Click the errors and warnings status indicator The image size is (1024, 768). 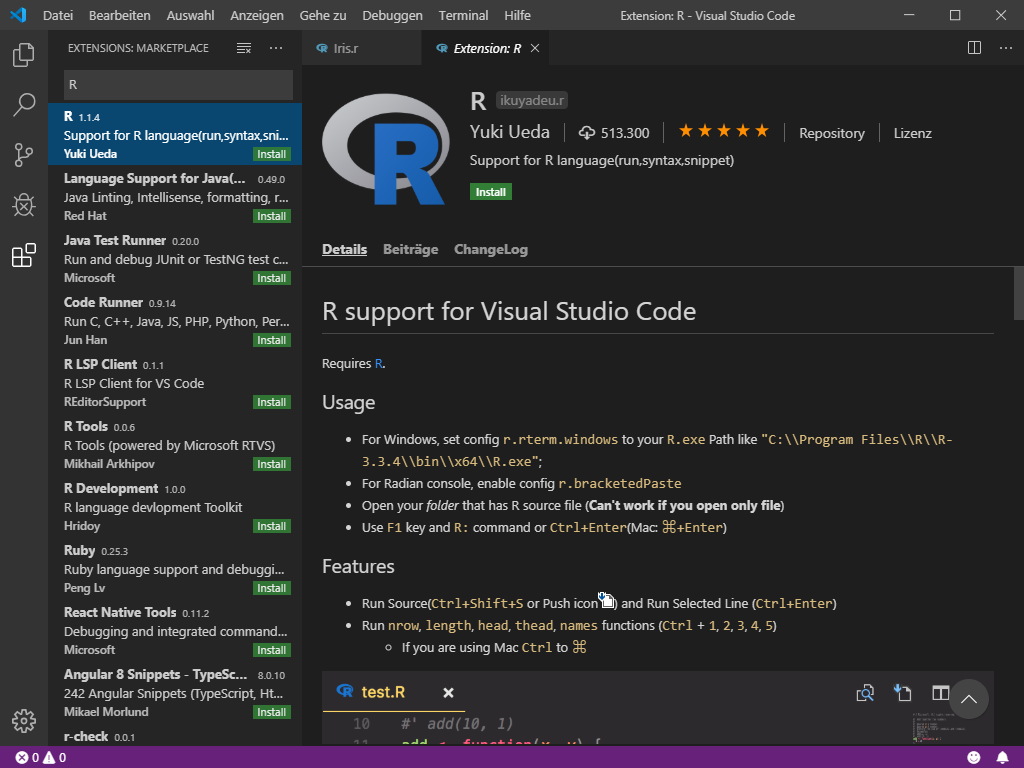[41, 758]
